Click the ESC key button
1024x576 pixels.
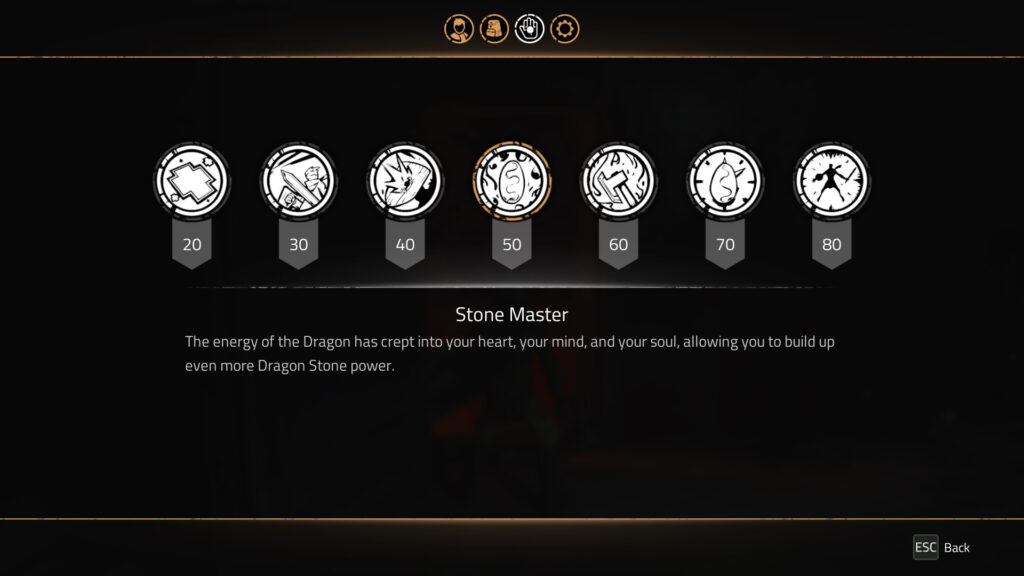[x=925, y=547]
